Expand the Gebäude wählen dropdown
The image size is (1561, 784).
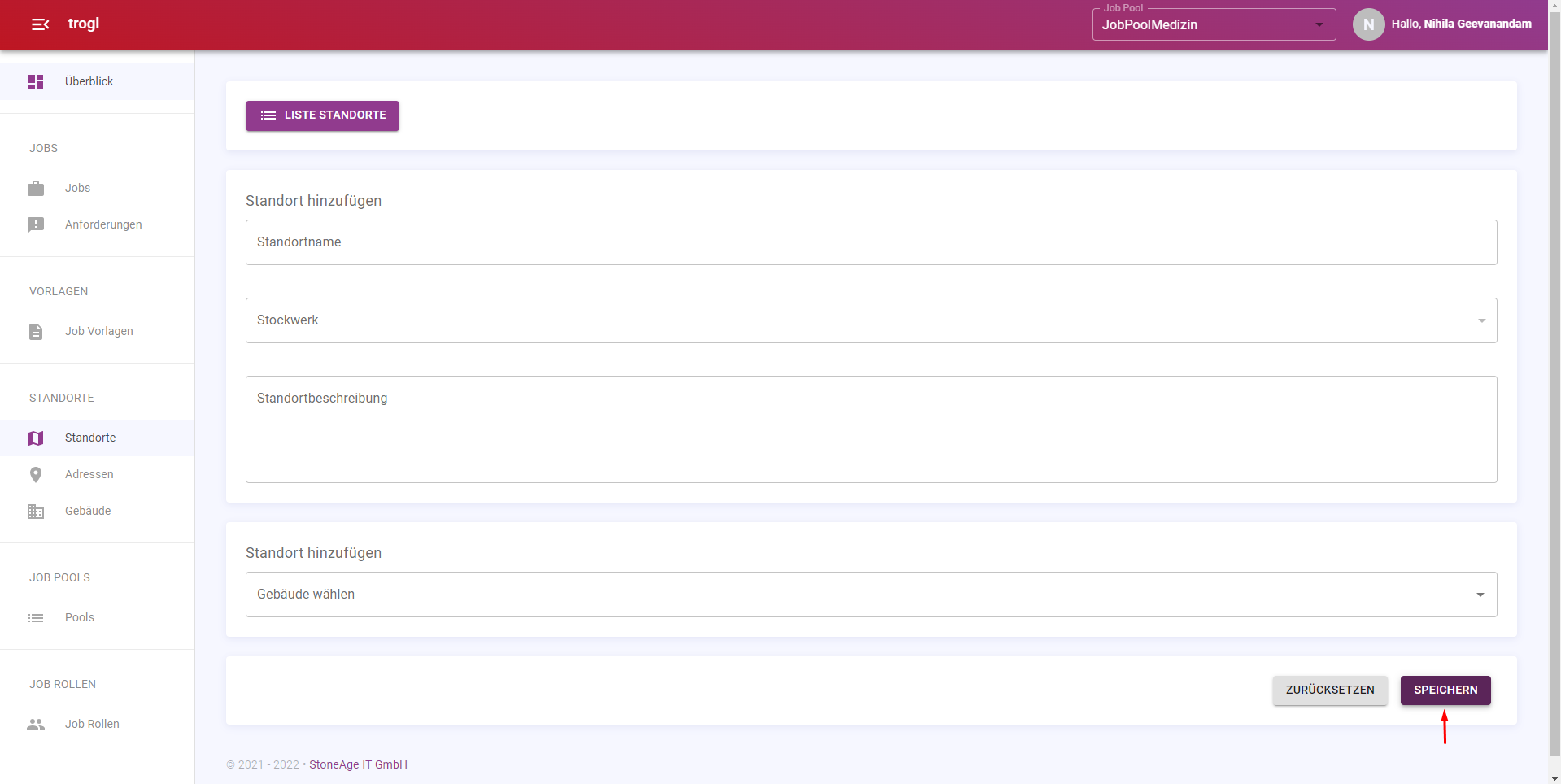pos(871,595)
